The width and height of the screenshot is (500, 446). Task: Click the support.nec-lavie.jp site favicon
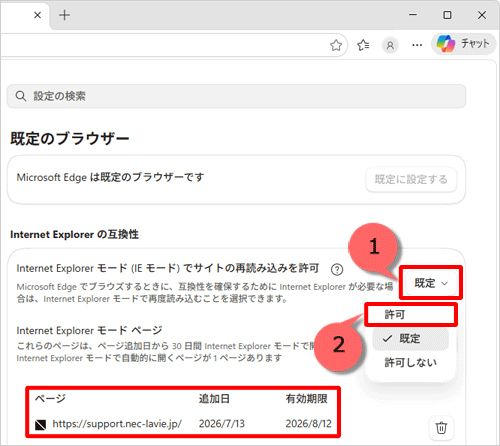[x=40, y=424]
